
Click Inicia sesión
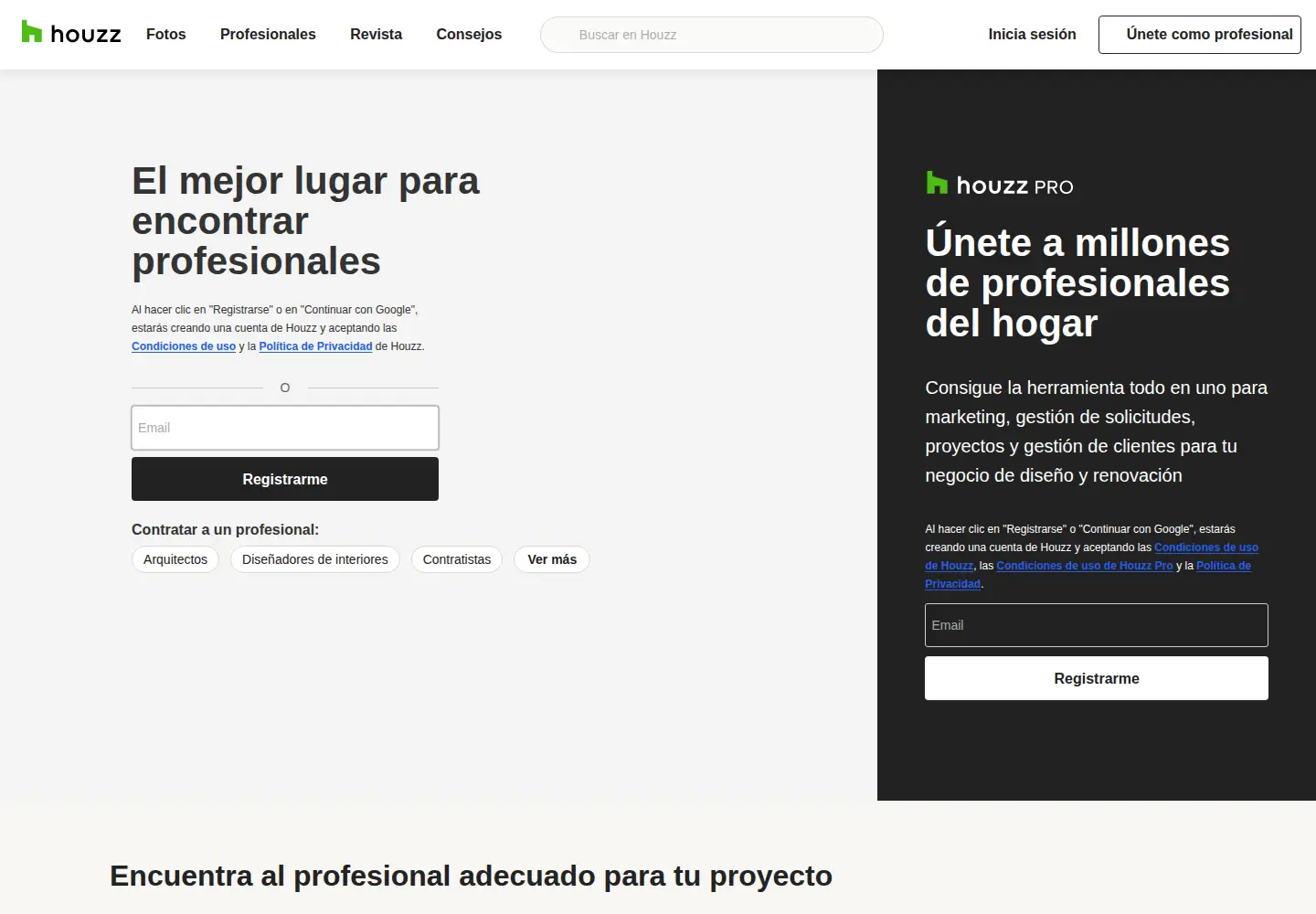point(1032,34)
